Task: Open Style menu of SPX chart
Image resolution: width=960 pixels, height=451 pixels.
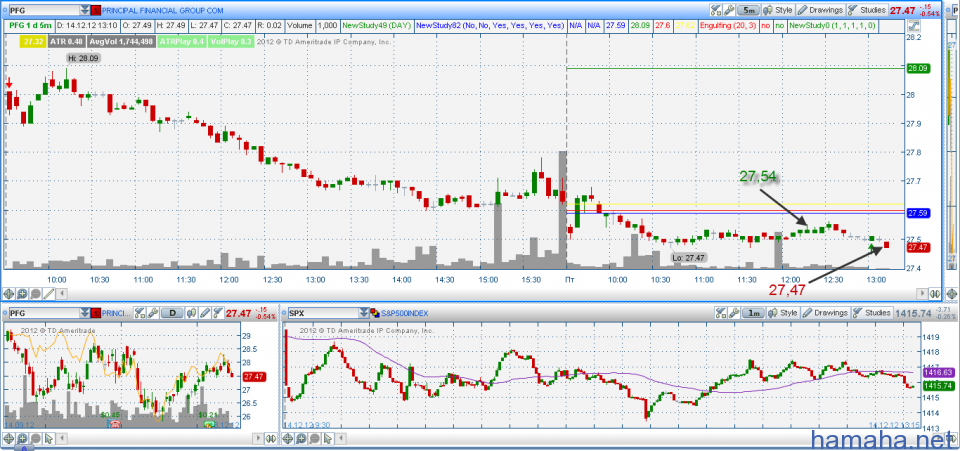Action: tap(784, 313)
